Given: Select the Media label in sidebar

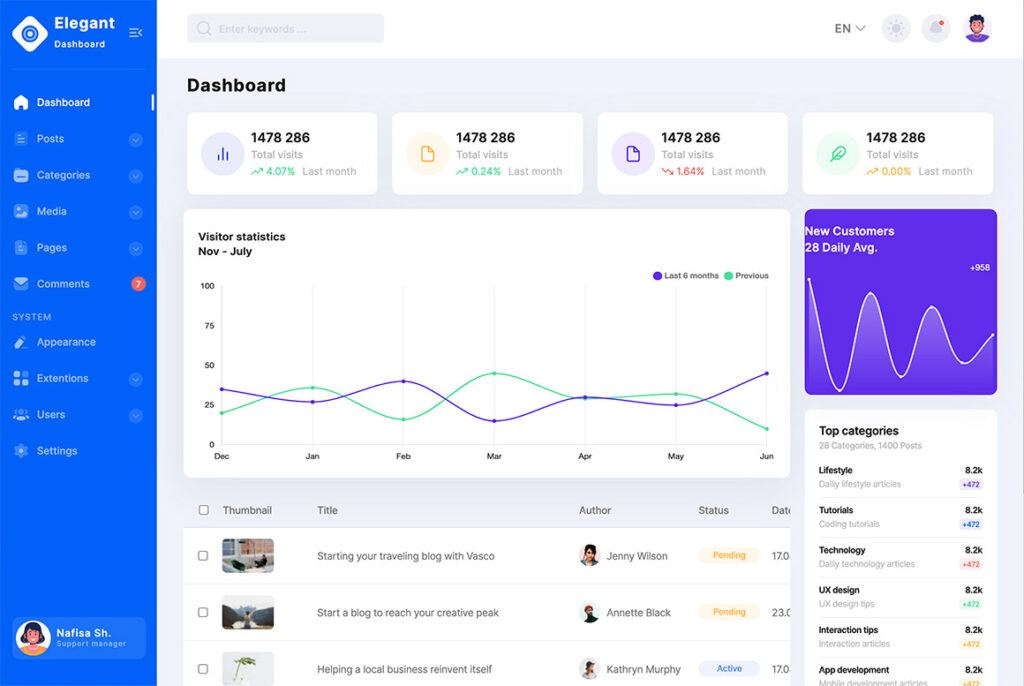Looking at the screenshot, I should click(52, 211).
